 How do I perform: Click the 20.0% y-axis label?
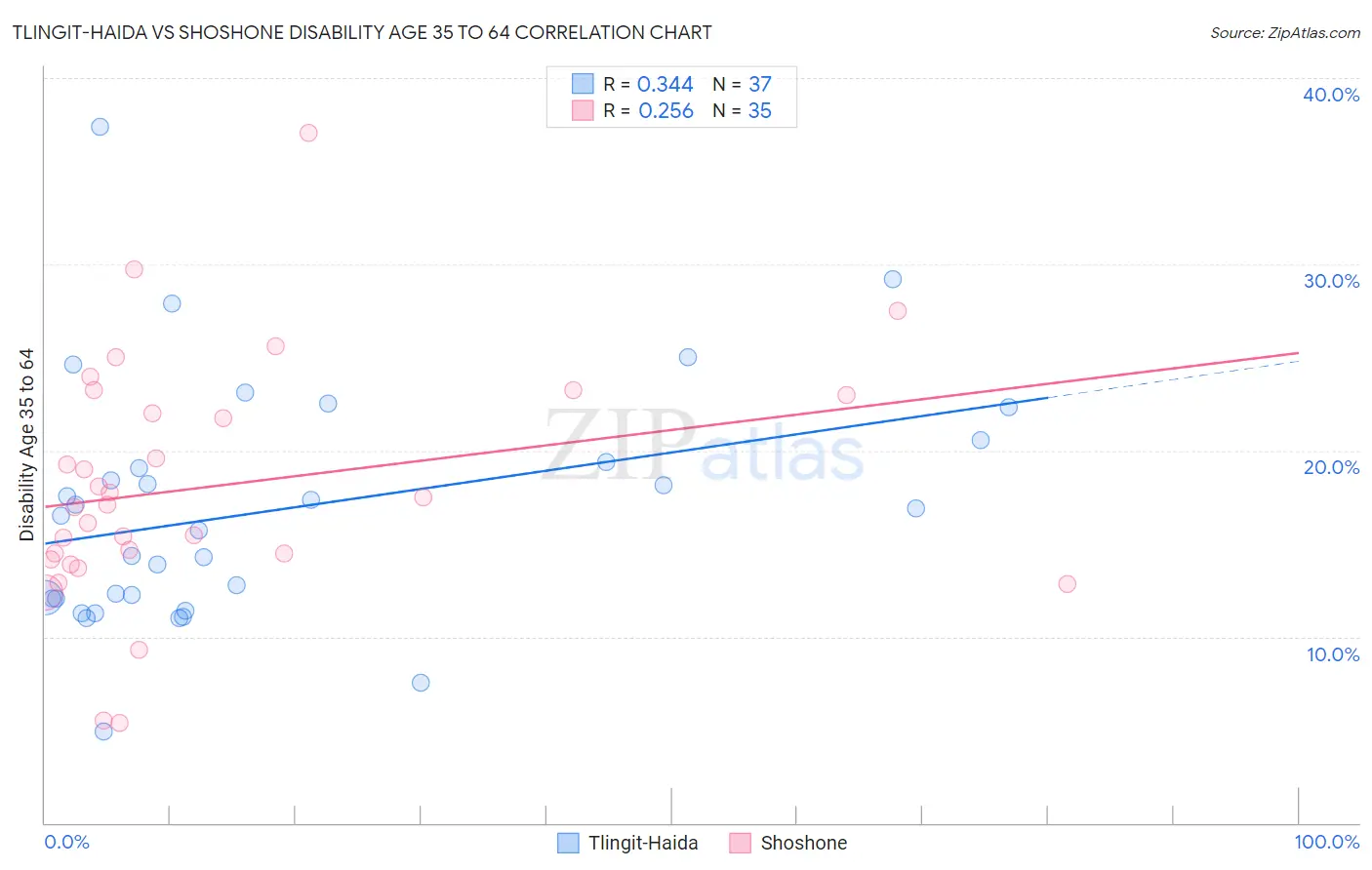point(1331,467)
